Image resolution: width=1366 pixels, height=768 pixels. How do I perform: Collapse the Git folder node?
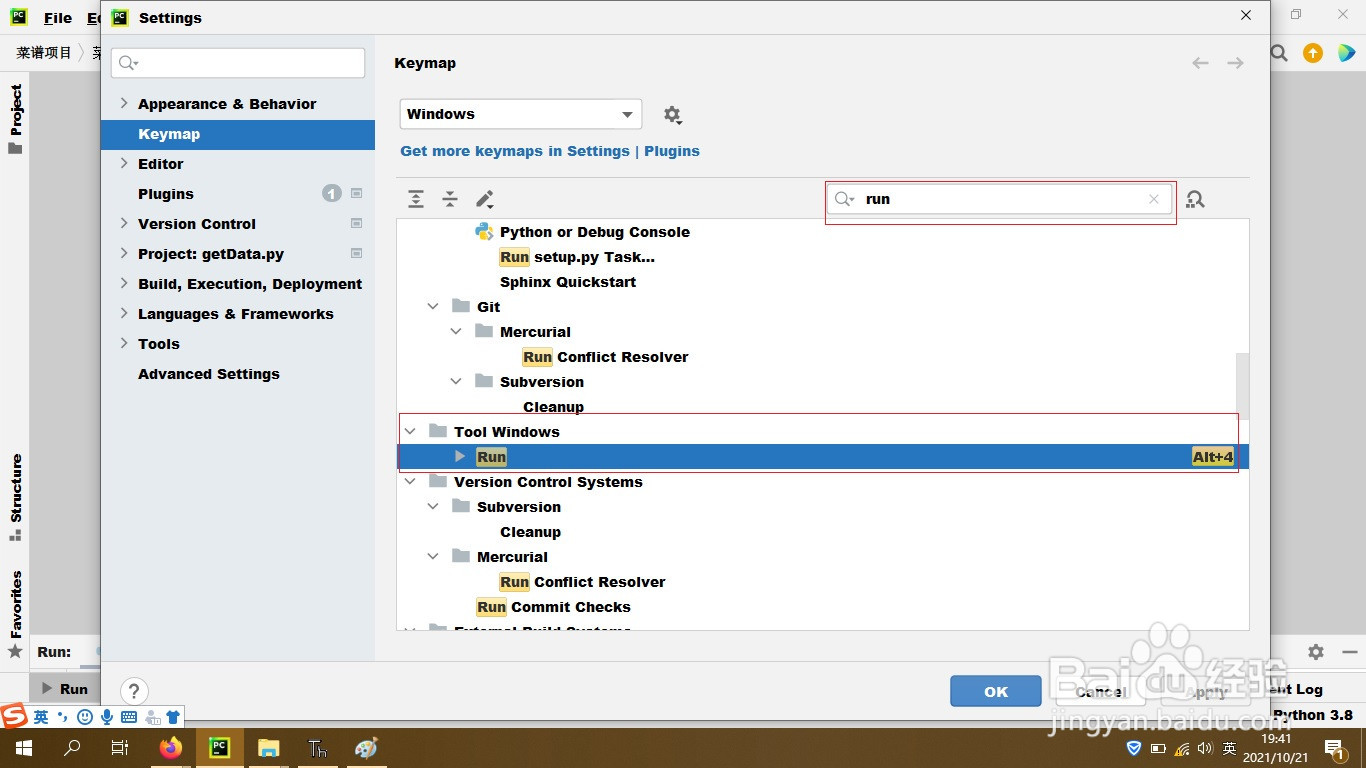point(433,307)
